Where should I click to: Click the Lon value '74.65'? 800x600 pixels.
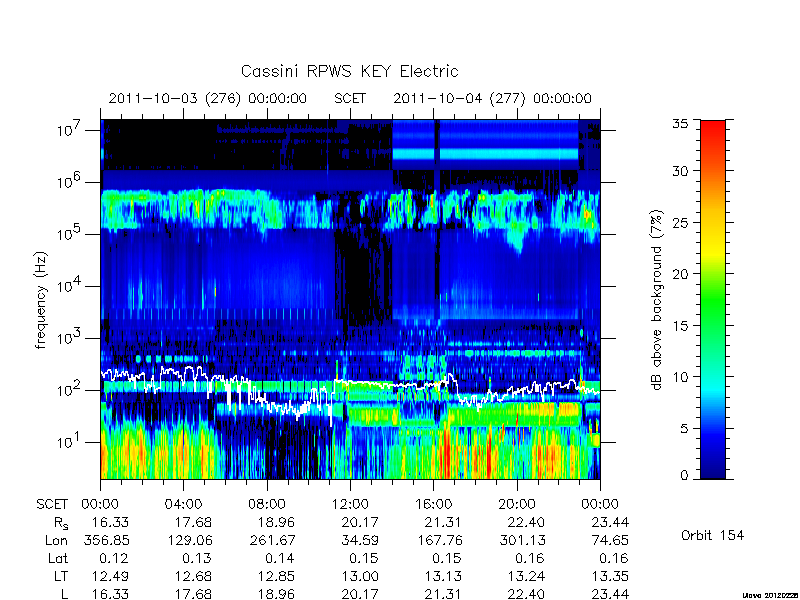tap(610, 540)
